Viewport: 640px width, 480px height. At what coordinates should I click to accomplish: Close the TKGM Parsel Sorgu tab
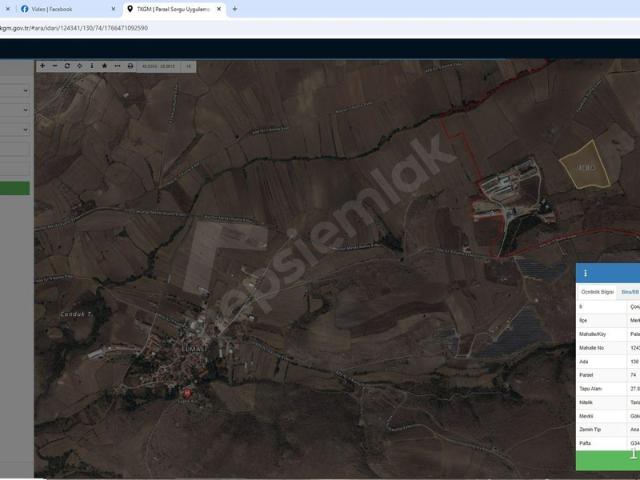point(219,9)
